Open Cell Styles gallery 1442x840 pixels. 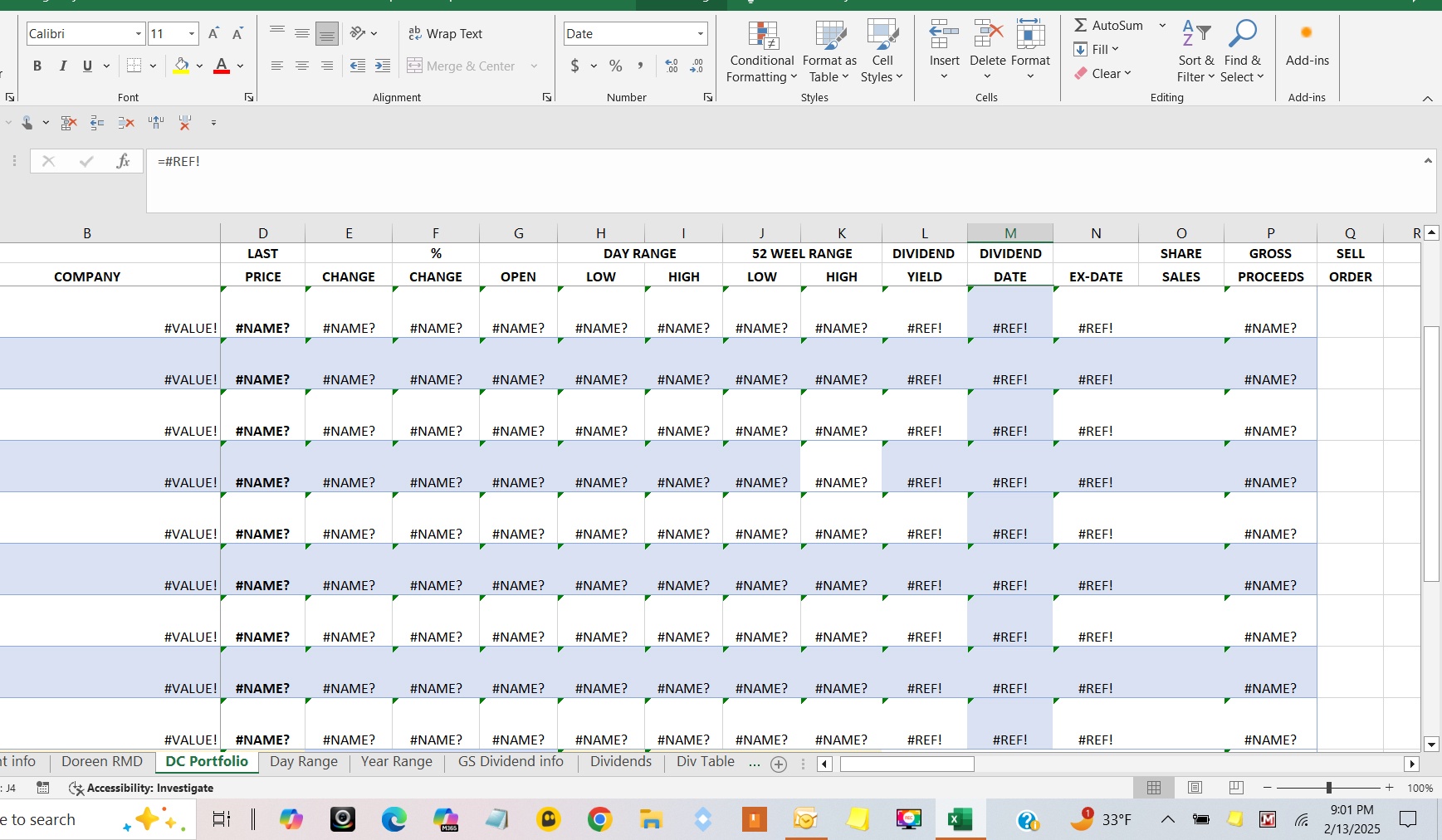click(882, 51)
